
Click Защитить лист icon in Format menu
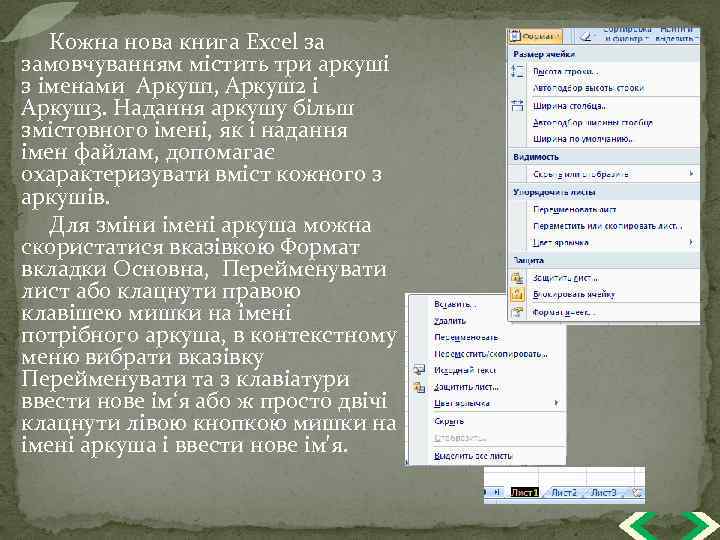[518, 278]
